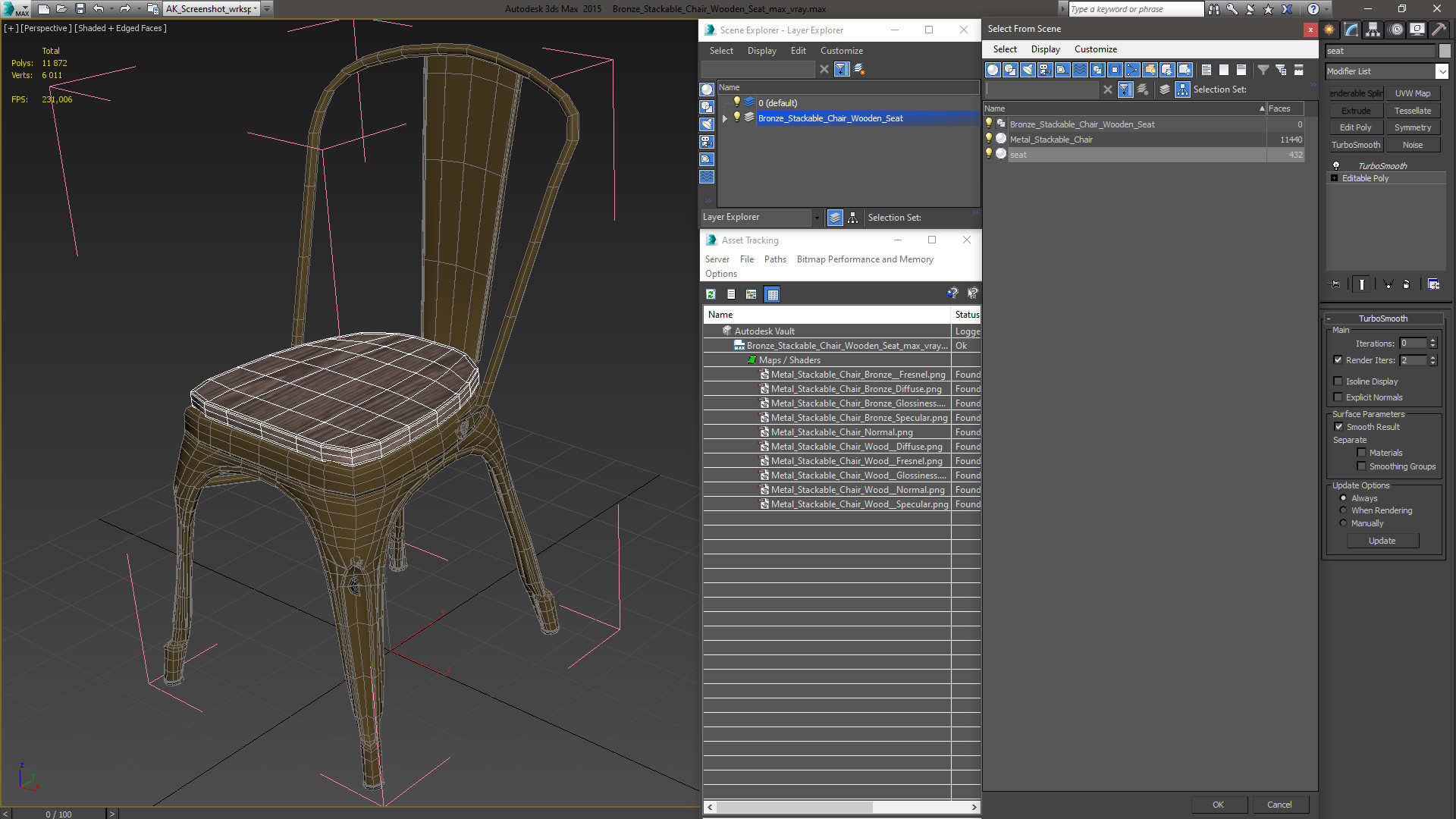
Task: Collapse the TurboSmooth rollout header
Action: pos(1382,318)
